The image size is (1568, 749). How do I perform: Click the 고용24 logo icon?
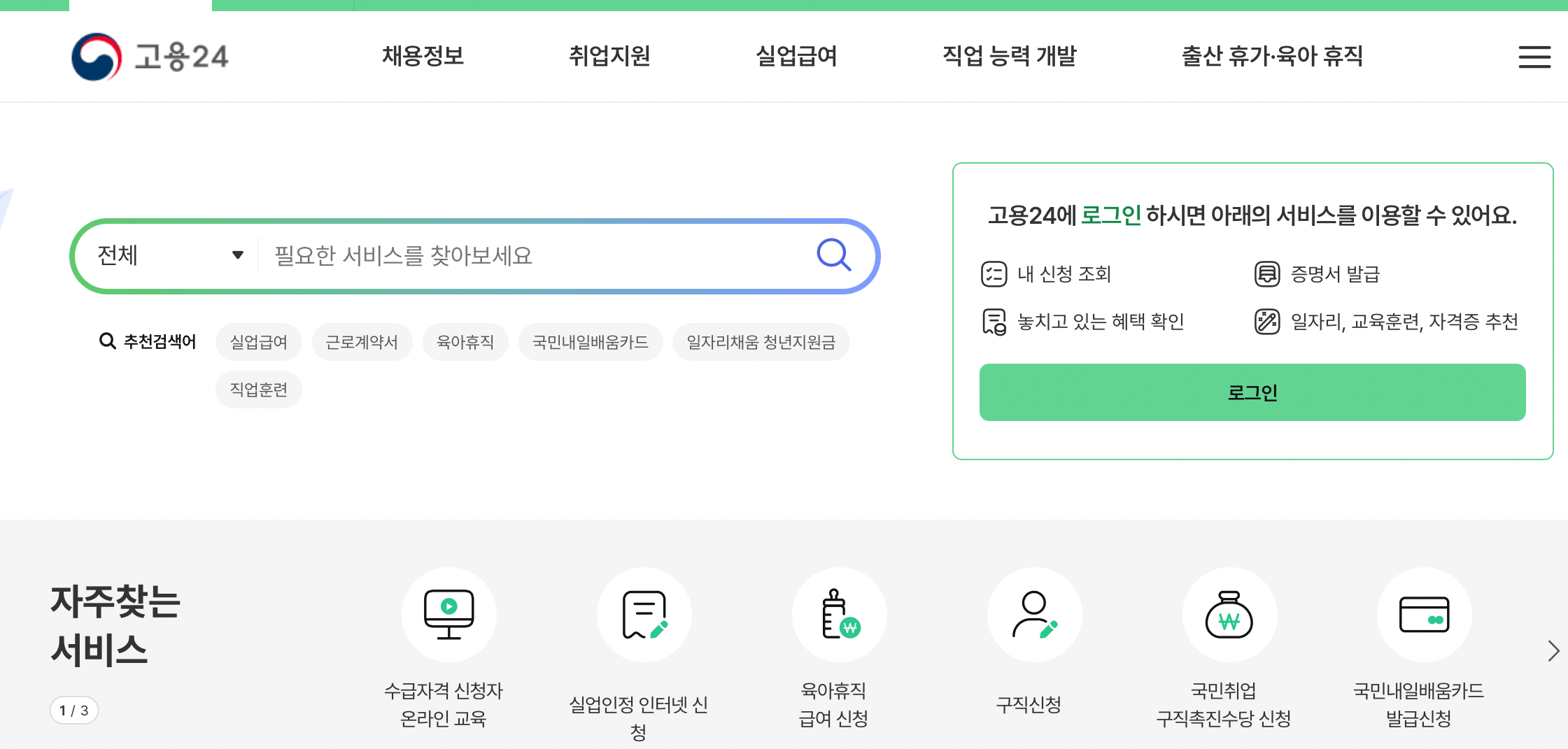click(98, 57)
